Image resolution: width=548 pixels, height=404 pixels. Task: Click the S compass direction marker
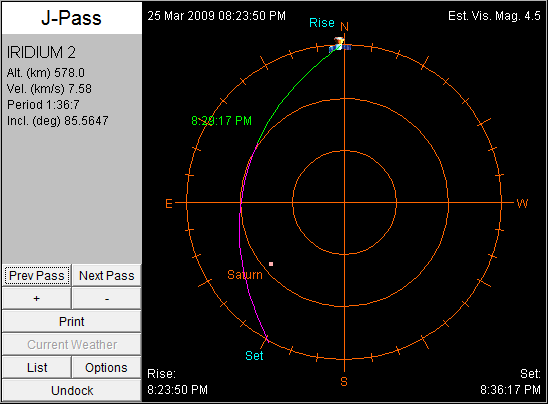(x=344, y=382)
